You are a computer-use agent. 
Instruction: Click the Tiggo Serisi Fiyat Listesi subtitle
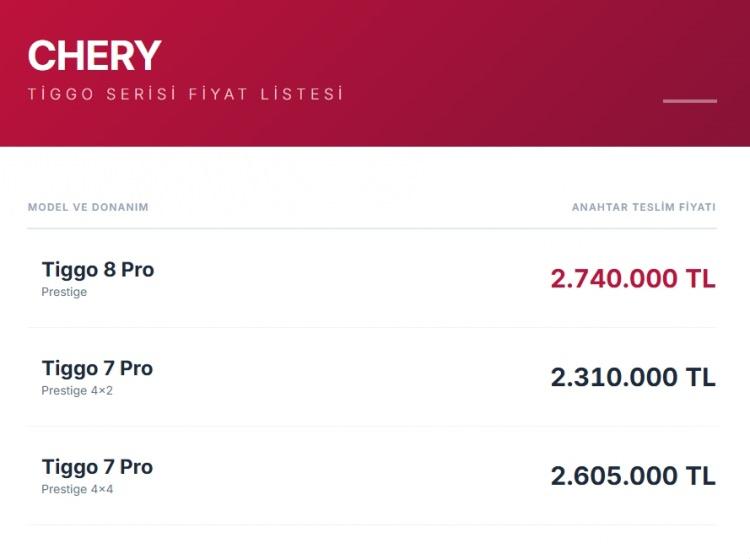coord(185,94)
